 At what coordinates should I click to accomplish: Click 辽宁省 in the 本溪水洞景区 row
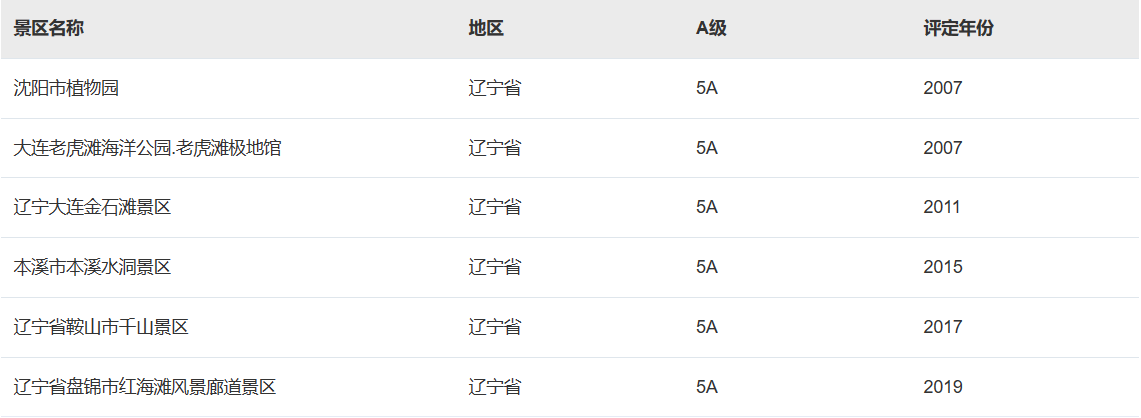click(x=495, y=267)
